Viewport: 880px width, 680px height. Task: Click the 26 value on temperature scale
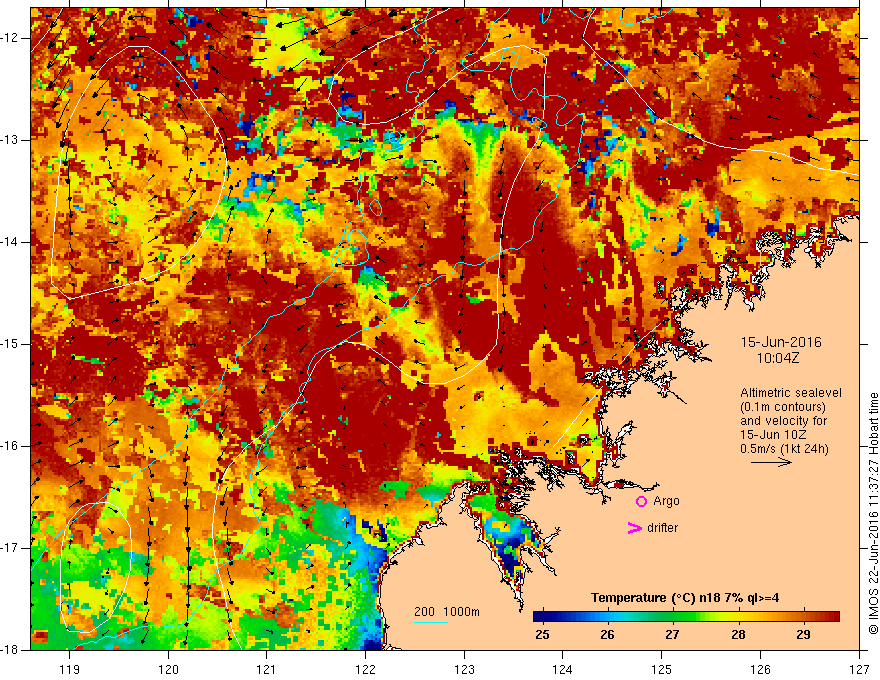607,635
